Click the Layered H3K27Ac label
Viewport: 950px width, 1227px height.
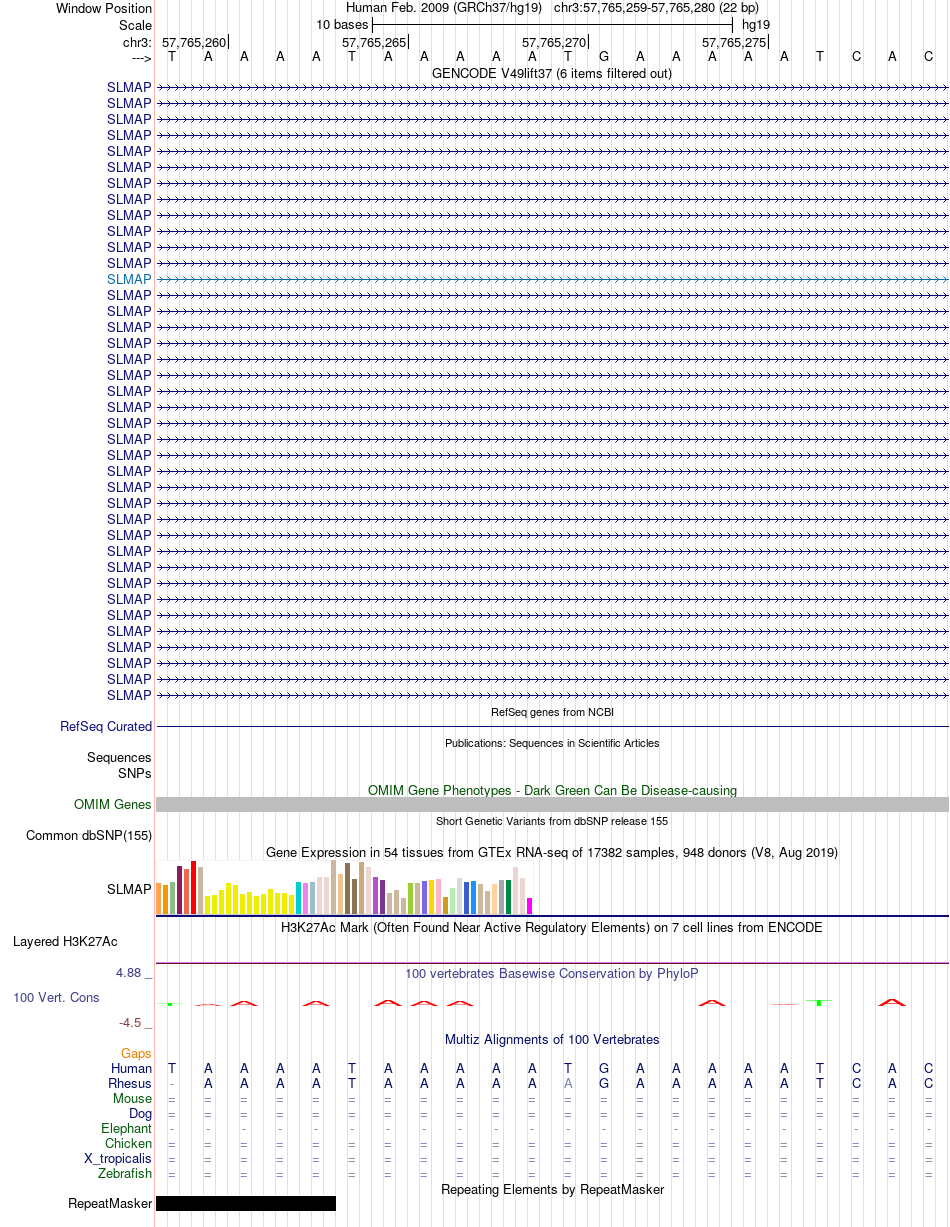(65, 941)
